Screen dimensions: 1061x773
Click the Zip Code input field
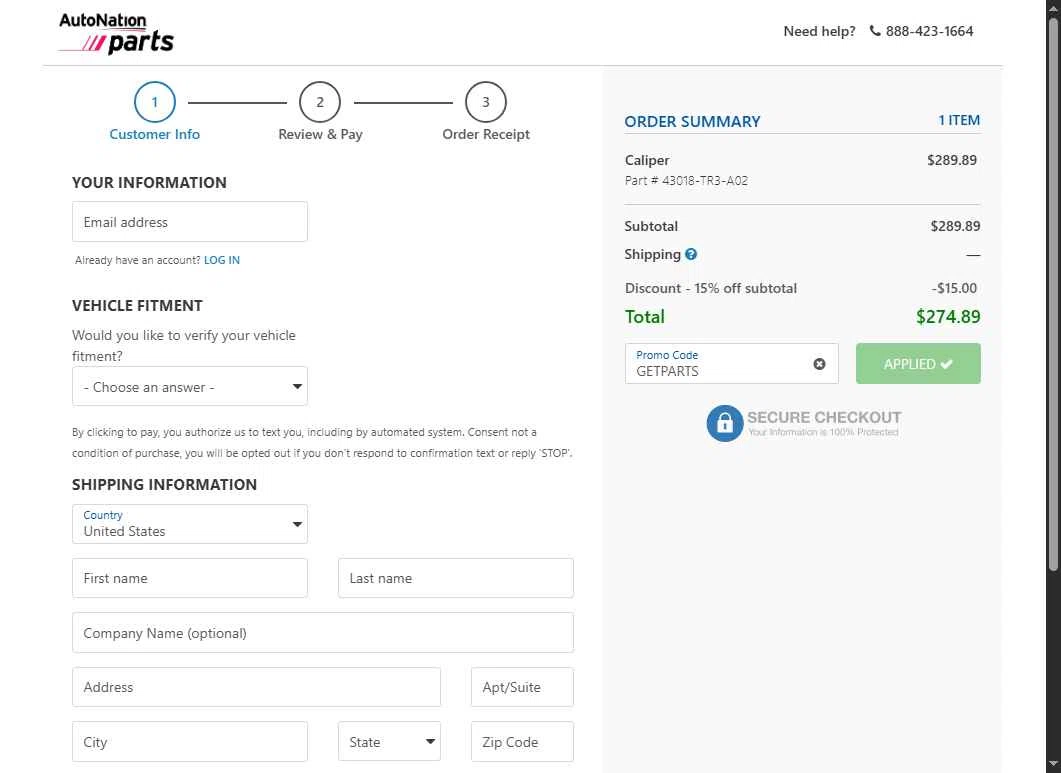point(522,741)
